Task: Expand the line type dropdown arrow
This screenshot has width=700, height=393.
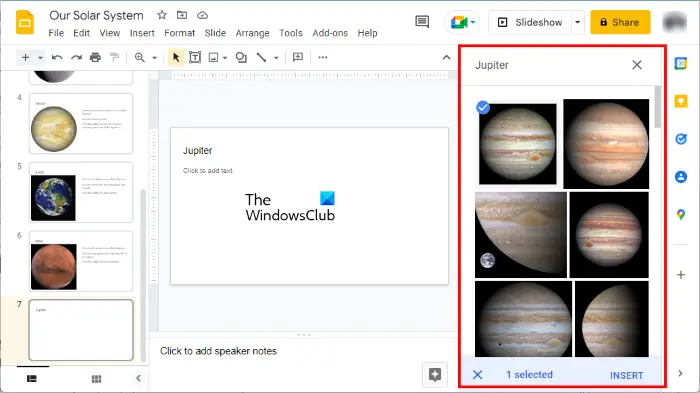Action: (x=276, y=58)
